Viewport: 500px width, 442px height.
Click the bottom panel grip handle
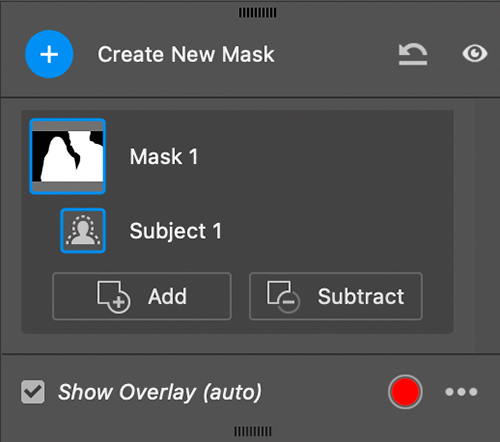(253, 431)
